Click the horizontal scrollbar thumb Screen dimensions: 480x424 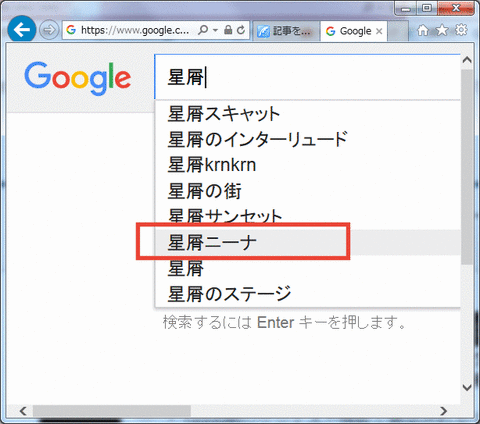click(x=112, y=411)
